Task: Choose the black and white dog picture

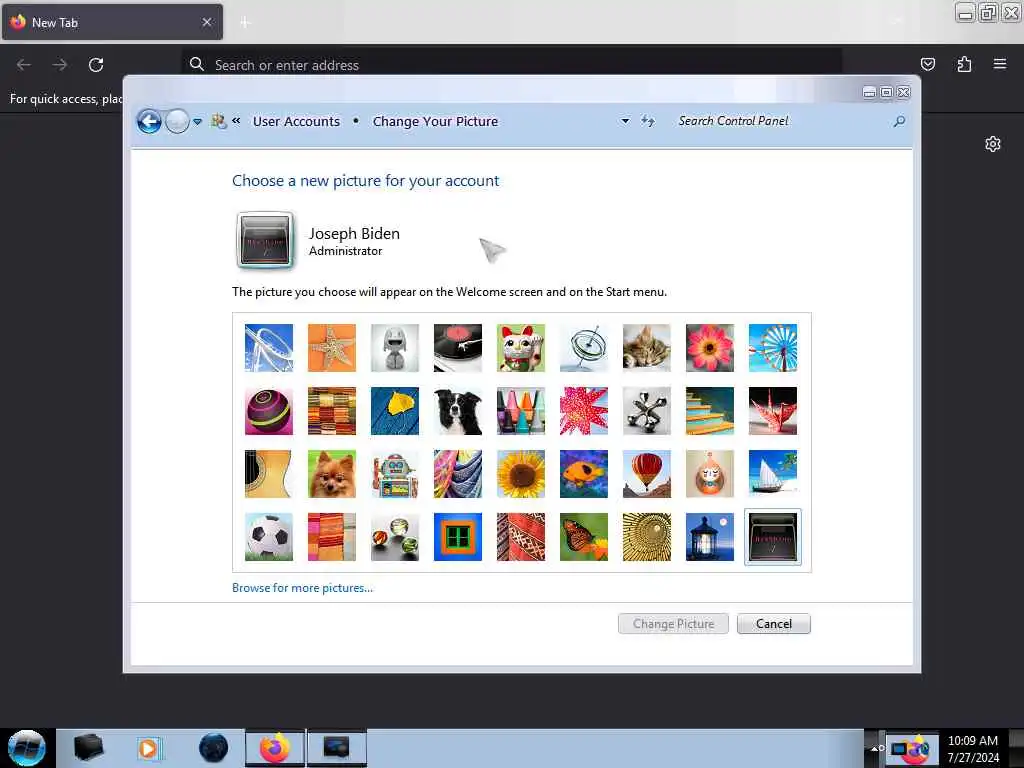Action: click(458, 411)
